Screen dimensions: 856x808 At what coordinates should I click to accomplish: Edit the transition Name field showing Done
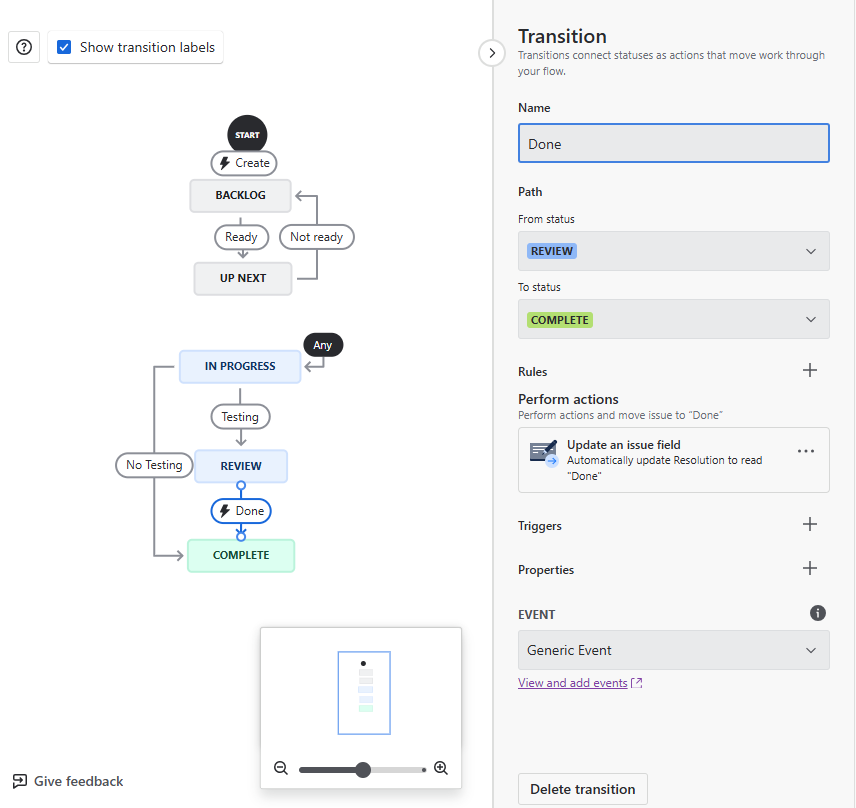673,143
